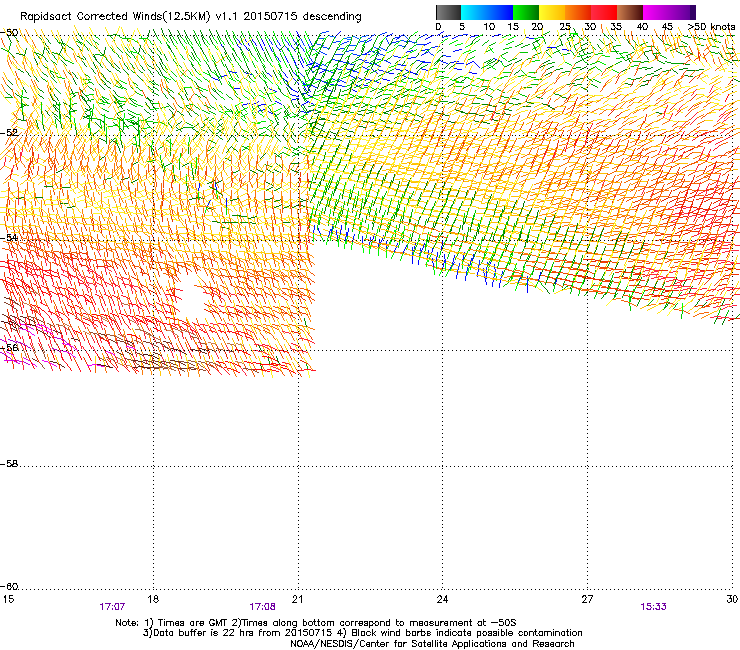Click the gray 0-5 knots color swatch
The image size is (740, 650).
point(448,12)
